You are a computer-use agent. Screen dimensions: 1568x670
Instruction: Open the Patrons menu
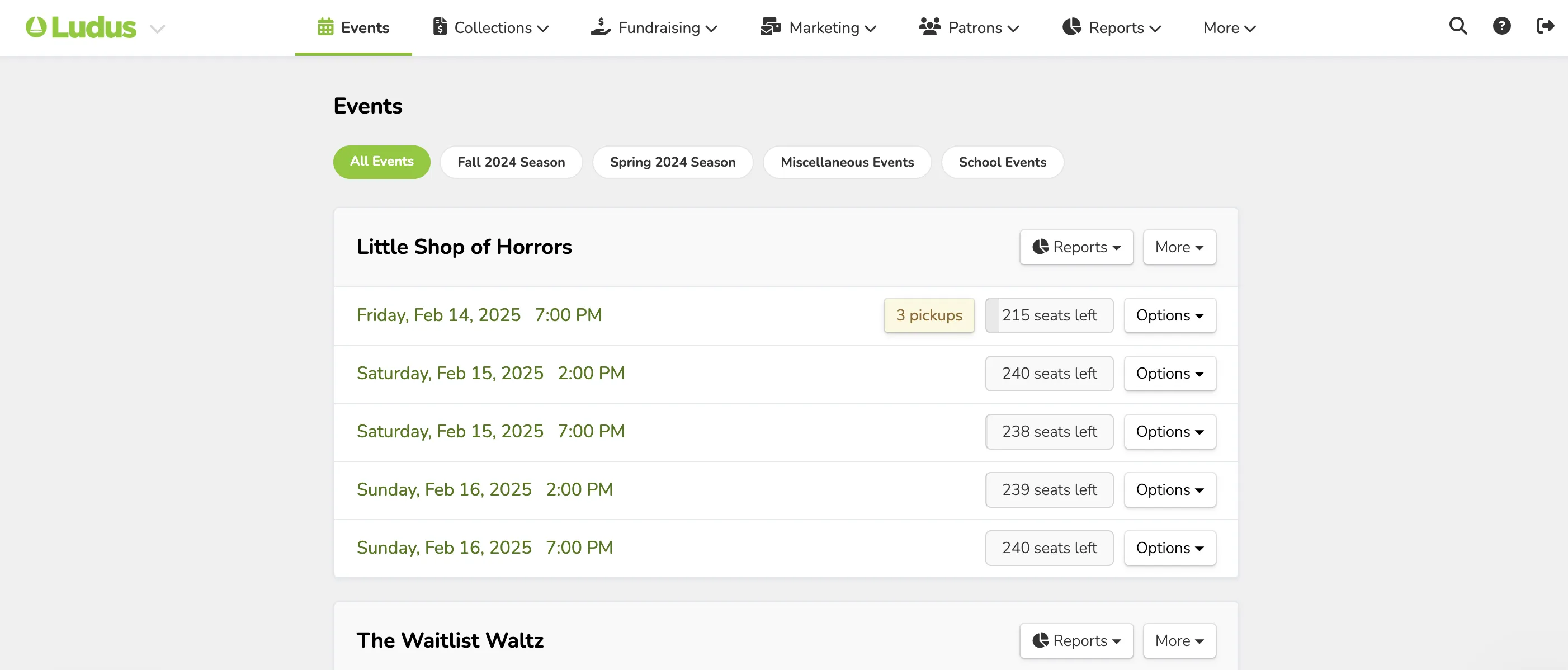[969, 27]
